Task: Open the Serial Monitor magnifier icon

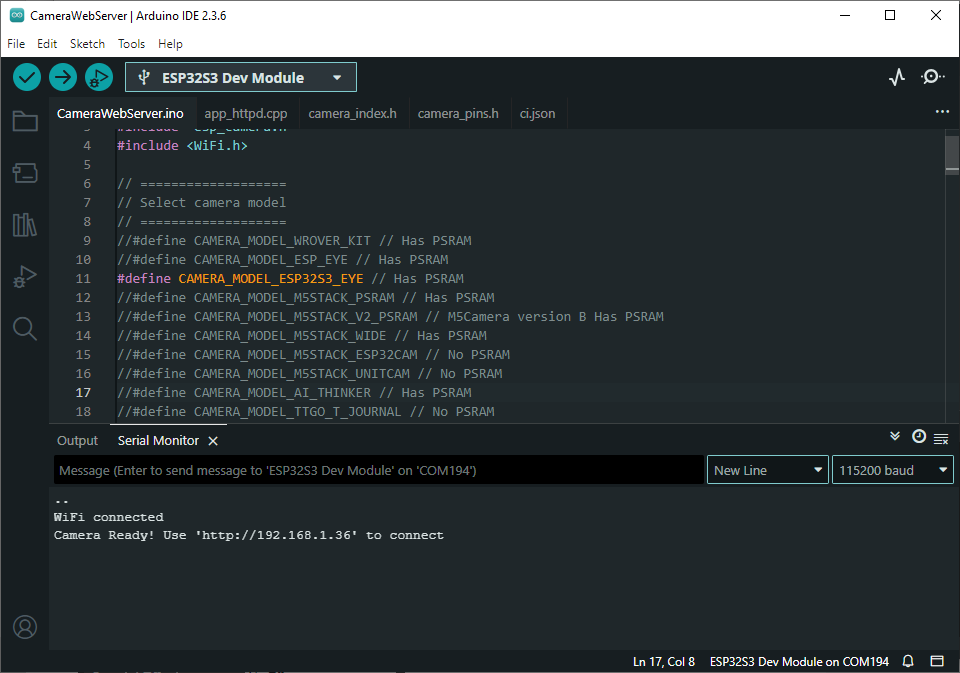Action: (932, 77)
